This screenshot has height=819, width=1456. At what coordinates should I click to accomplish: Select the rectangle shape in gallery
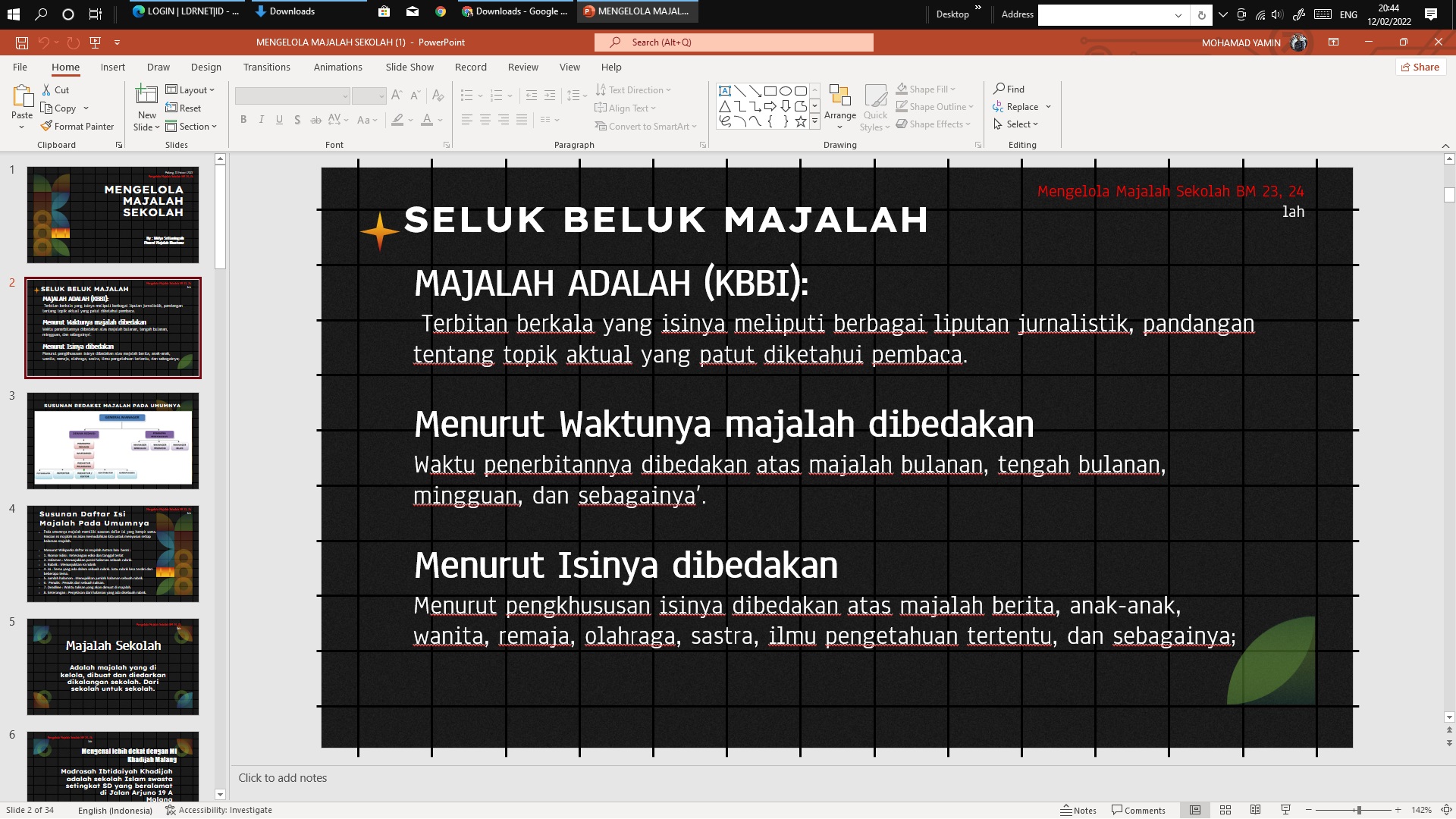coord(770,91)
